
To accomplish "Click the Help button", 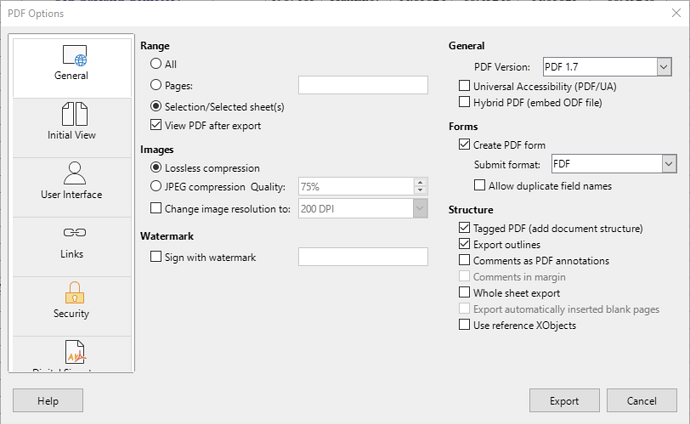I will [x=48, y=401].
